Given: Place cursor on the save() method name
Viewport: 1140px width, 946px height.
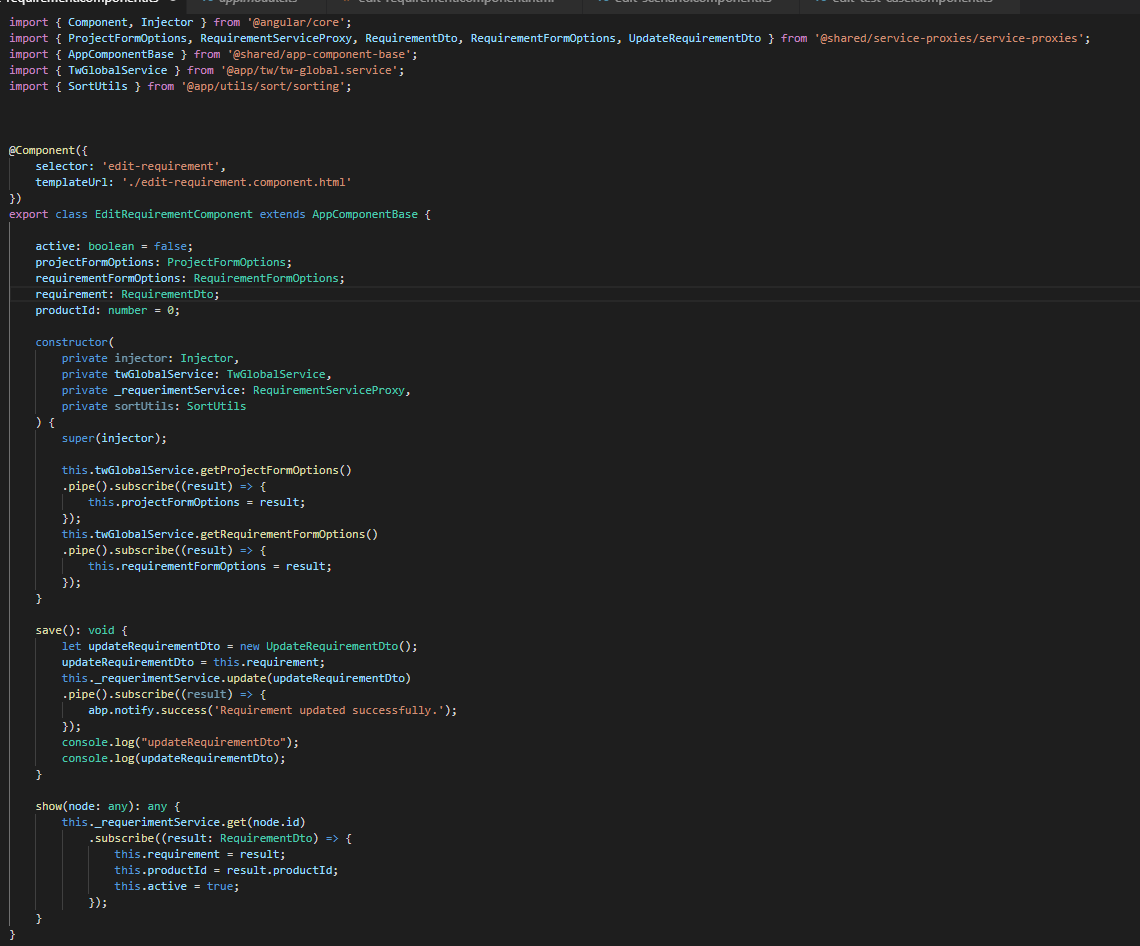Looking at the screenshot, I should pyautogui.click(x=48, y=629).
